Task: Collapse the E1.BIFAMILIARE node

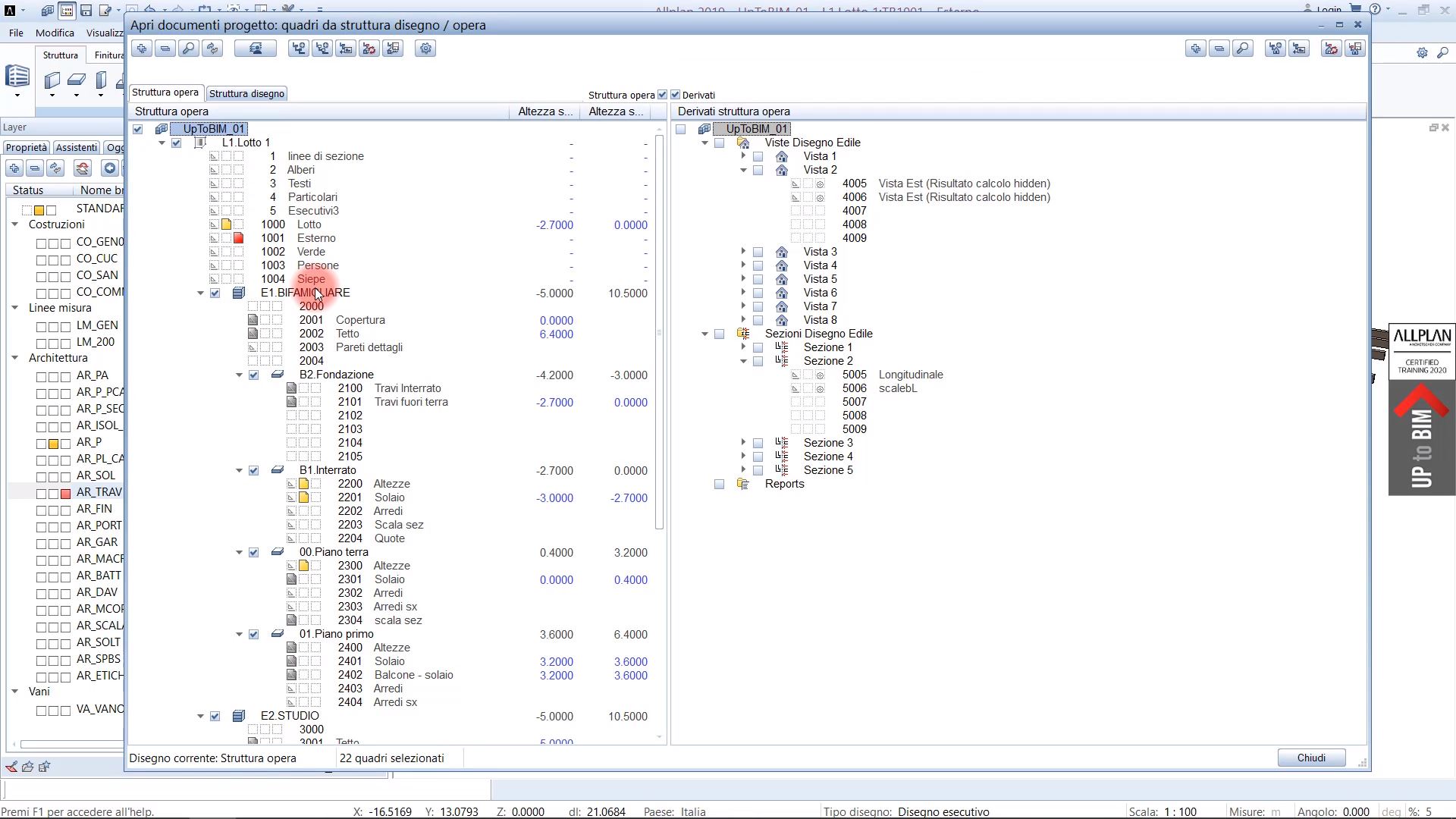Action: pos(200,293)
